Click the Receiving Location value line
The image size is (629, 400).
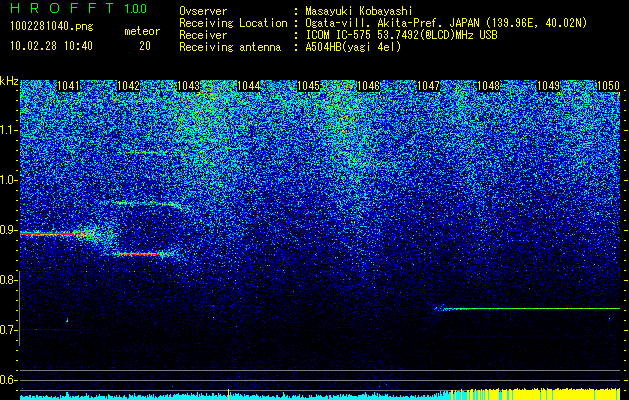tap(446, 23)
